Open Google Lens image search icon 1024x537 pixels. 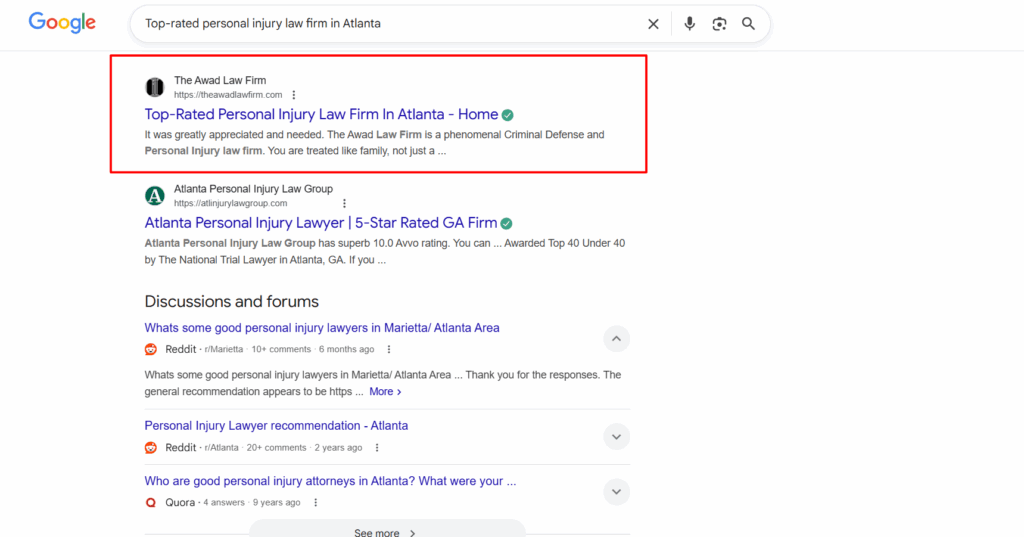point(719,24)
